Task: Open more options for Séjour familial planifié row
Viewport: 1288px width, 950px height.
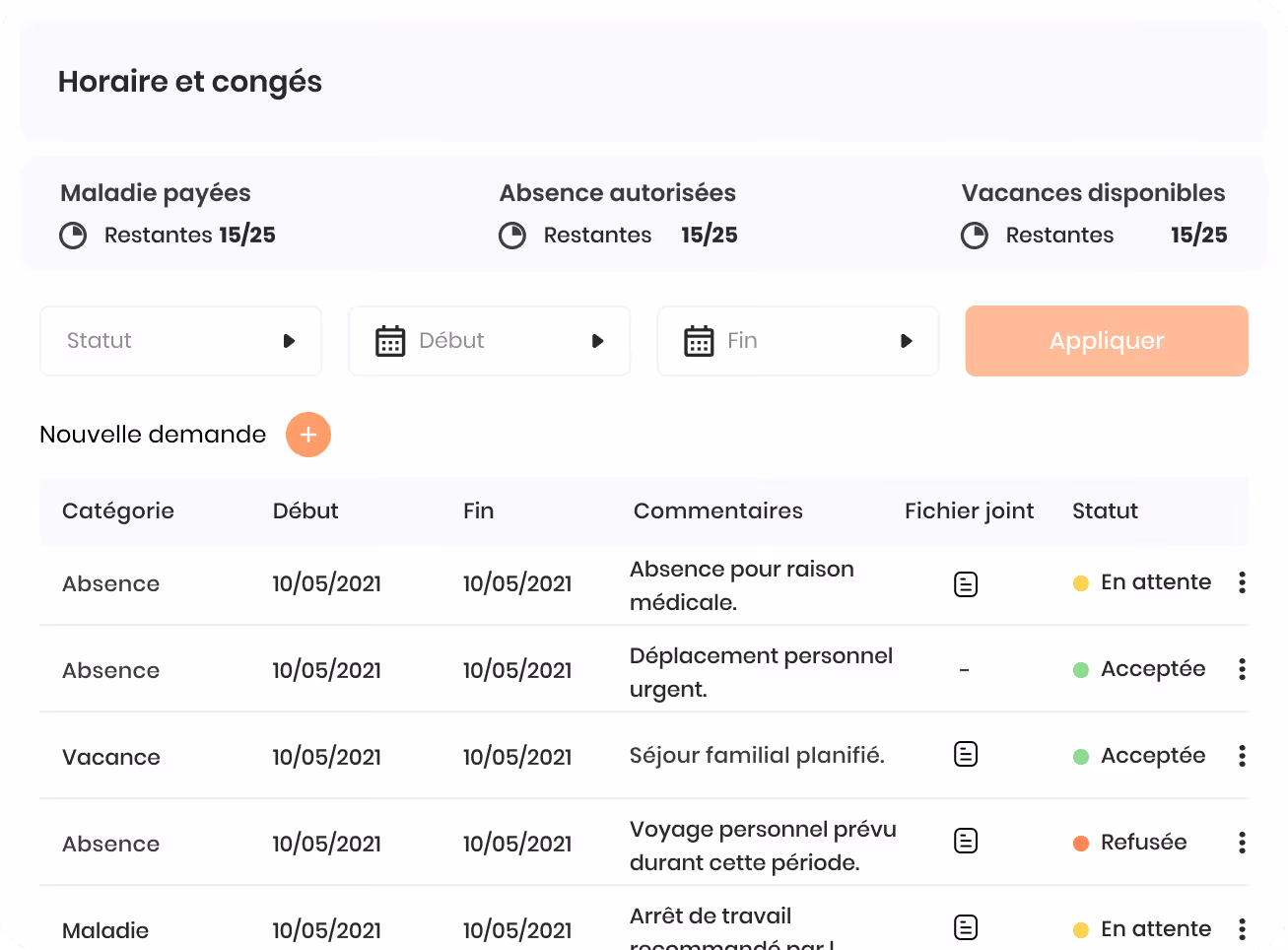Action: [1242, 756]
